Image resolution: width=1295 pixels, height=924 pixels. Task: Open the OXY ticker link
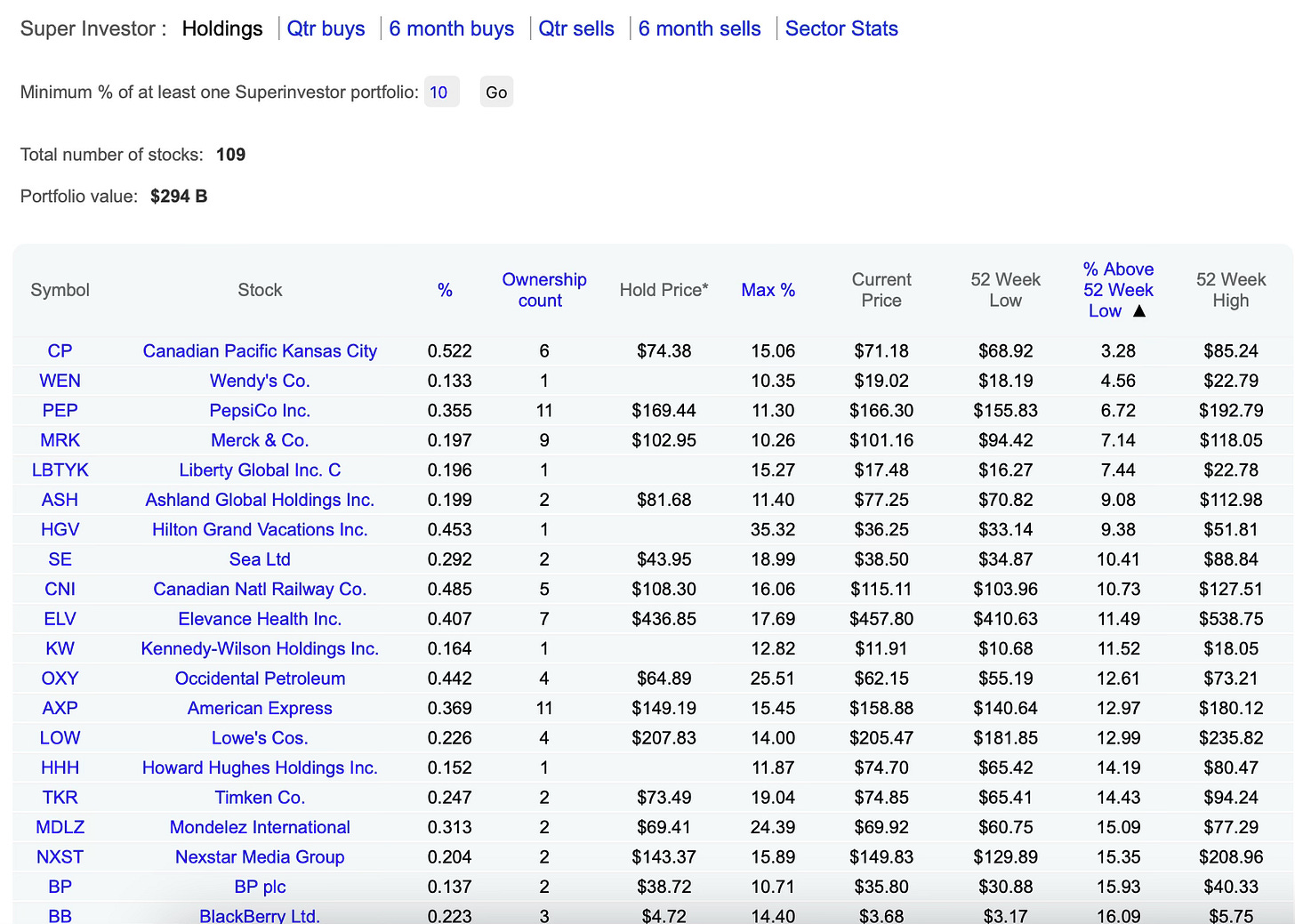coord(60,679)
